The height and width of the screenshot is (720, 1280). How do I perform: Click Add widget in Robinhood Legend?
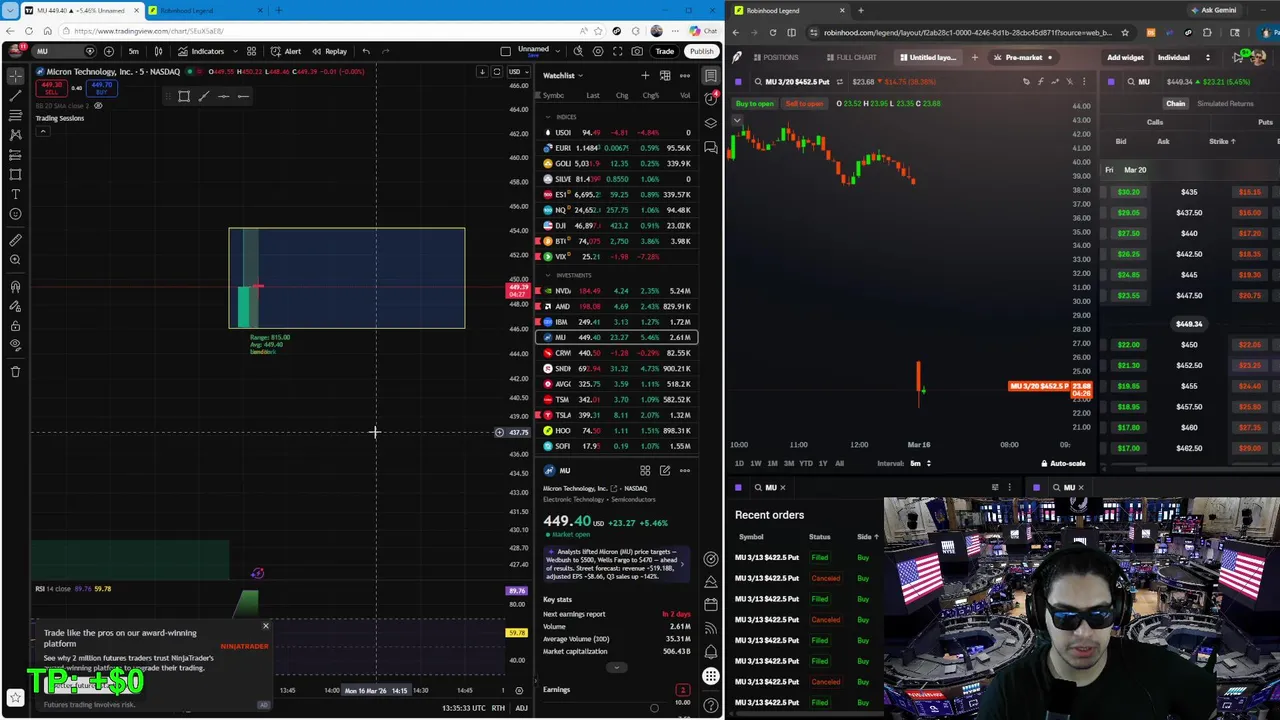(1125, 58)
